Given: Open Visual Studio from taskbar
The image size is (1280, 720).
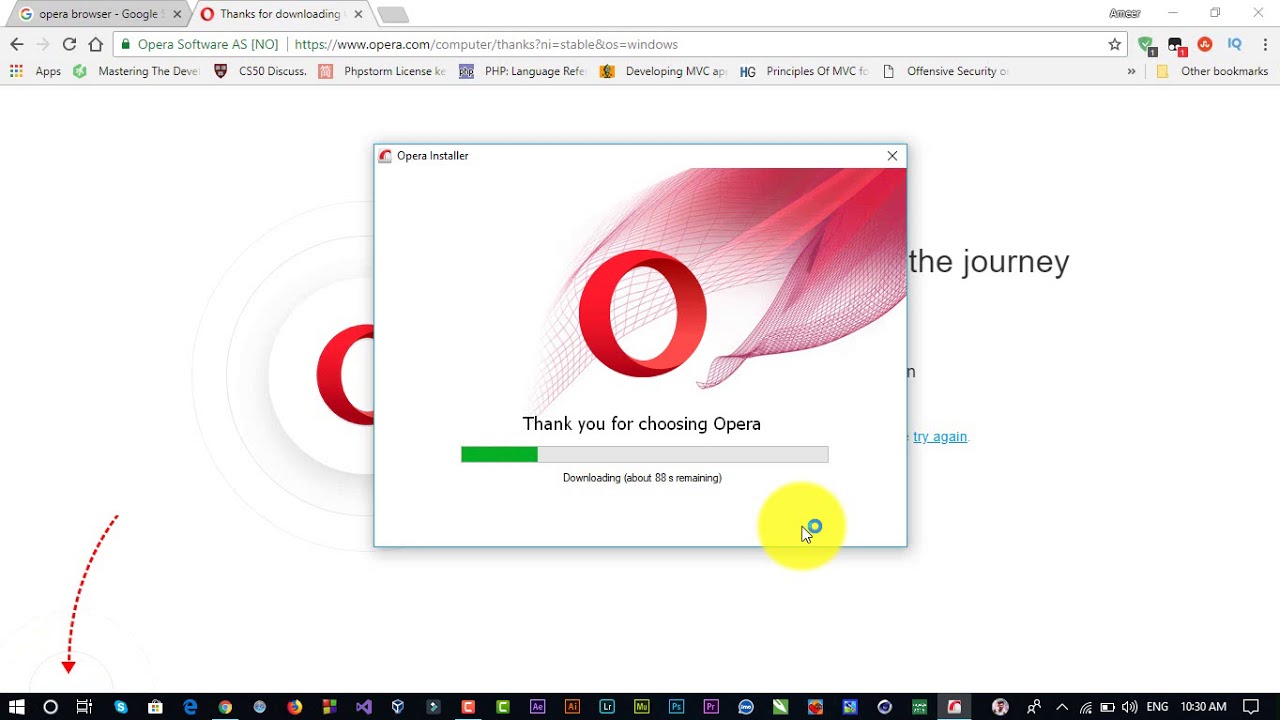Looking at the screenshot, I should pos(364,707).
